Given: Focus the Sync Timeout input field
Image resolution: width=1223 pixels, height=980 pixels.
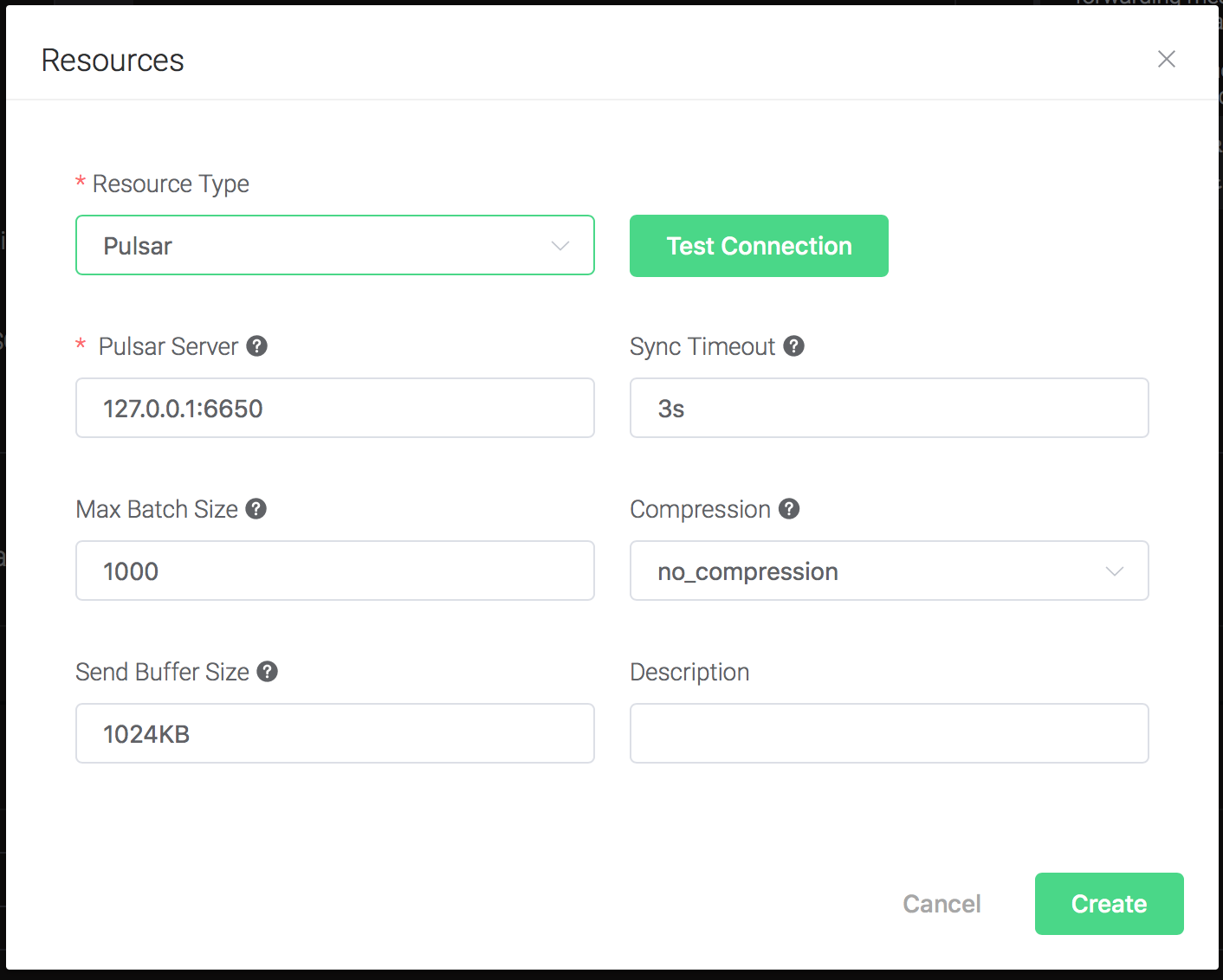Looking at the screenshot, I should click(x=890, y=408).
